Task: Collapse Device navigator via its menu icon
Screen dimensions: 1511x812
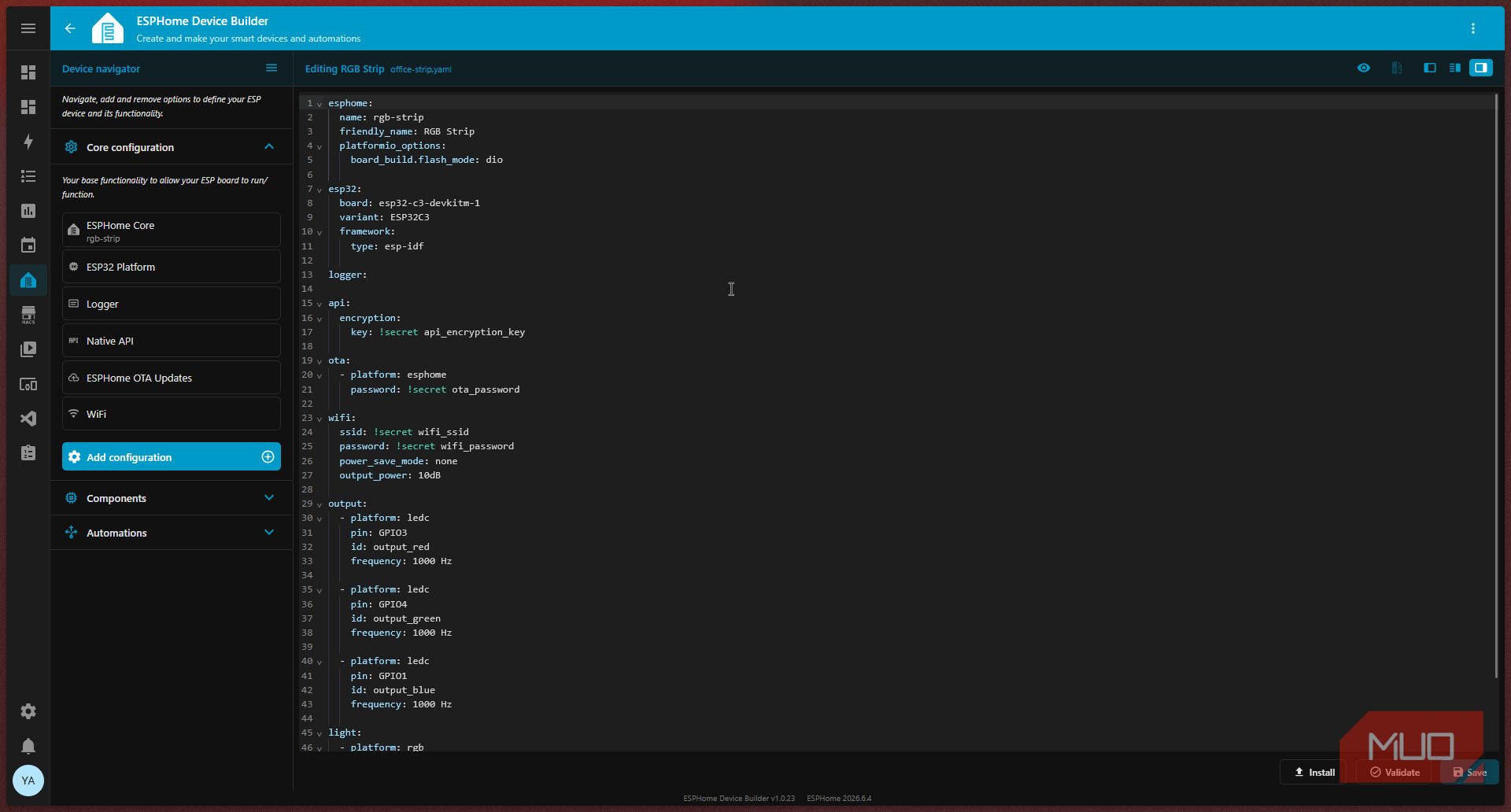Action: click(272, 68)
